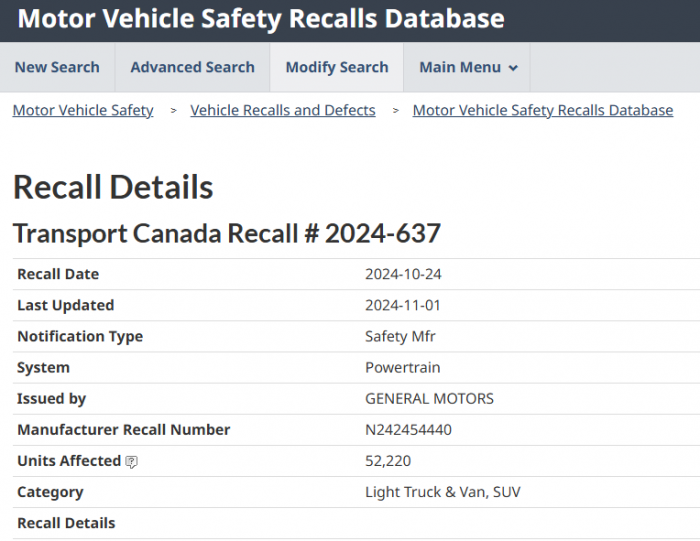Follow the Vehicle Recalls and Defects link

[x=283, y=110]
